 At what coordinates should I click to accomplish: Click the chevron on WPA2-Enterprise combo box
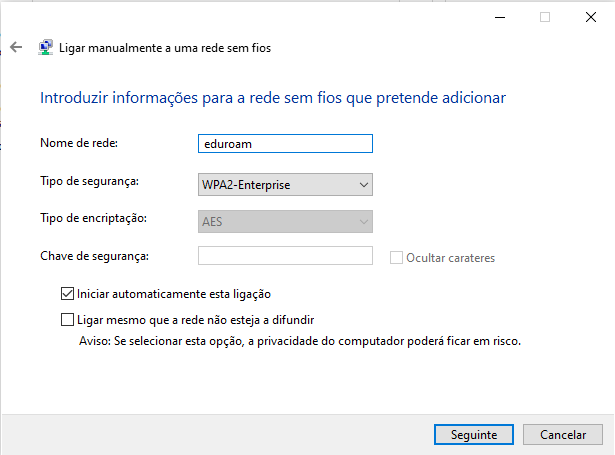coord(364,185)
